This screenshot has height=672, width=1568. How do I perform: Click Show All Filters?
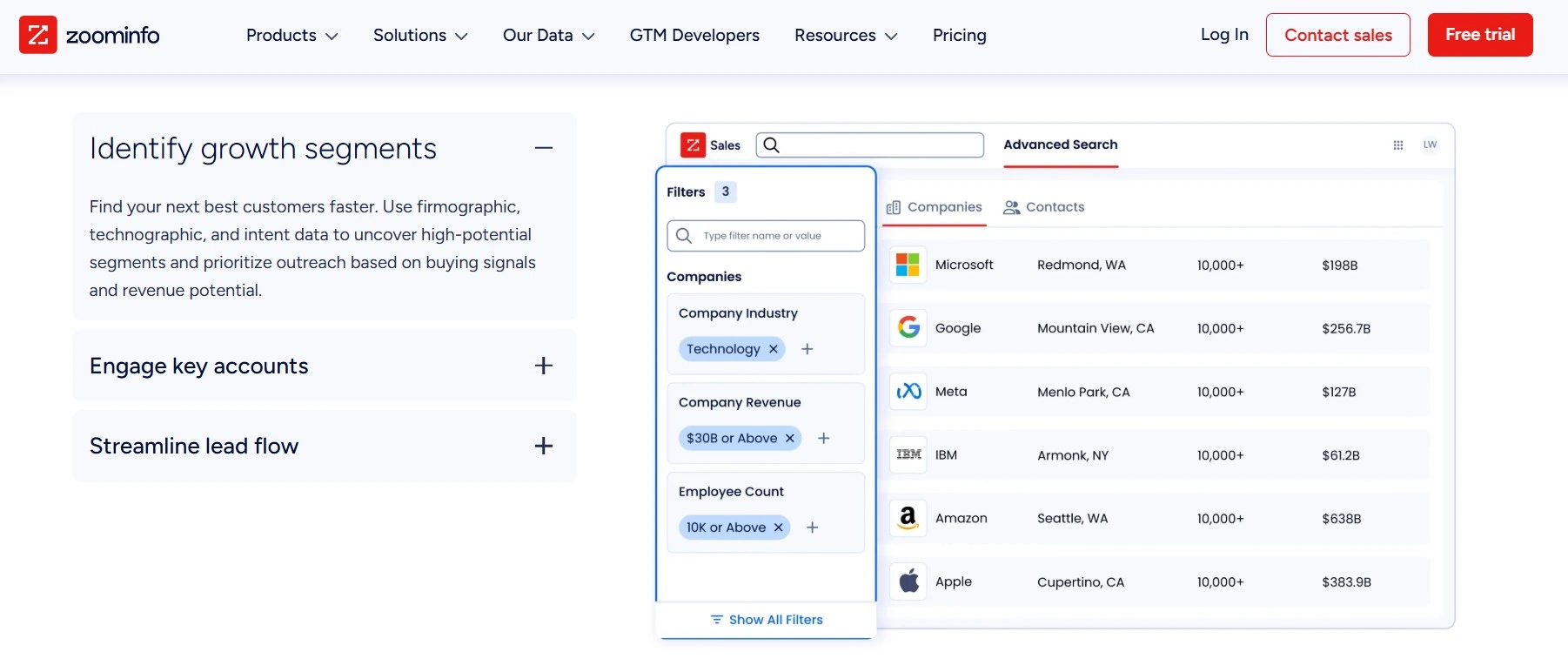[x=767, y=620]
